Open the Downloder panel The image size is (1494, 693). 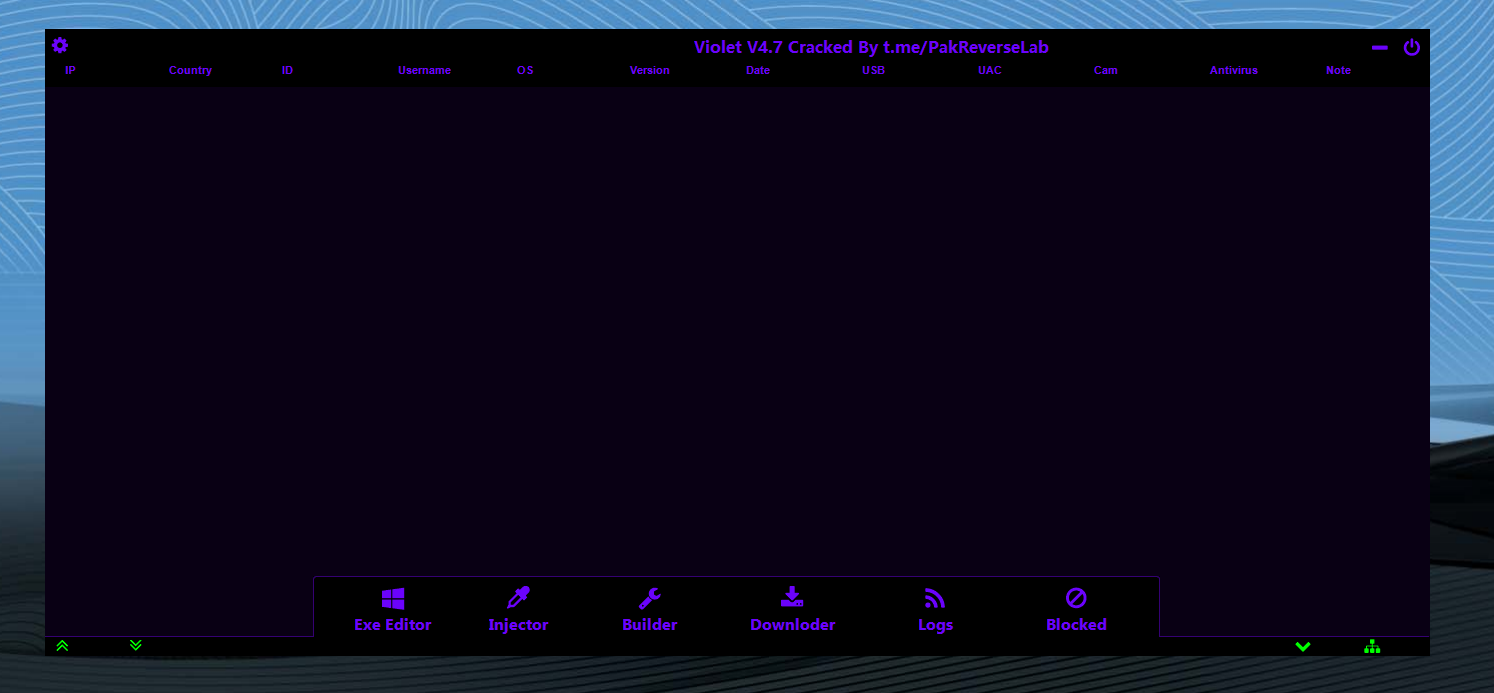[x=792, y=610]
